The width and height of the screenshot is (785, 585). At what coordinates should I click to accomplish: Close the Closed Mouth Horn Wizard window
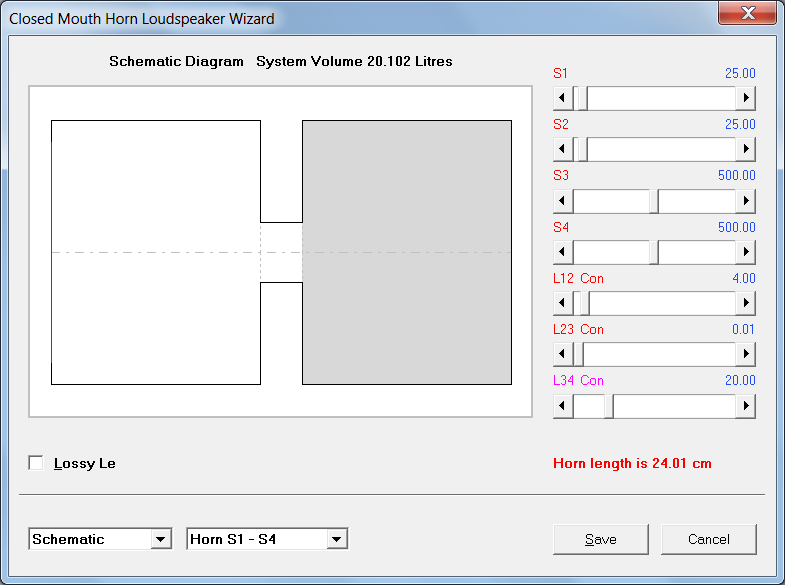click(748, 13)
